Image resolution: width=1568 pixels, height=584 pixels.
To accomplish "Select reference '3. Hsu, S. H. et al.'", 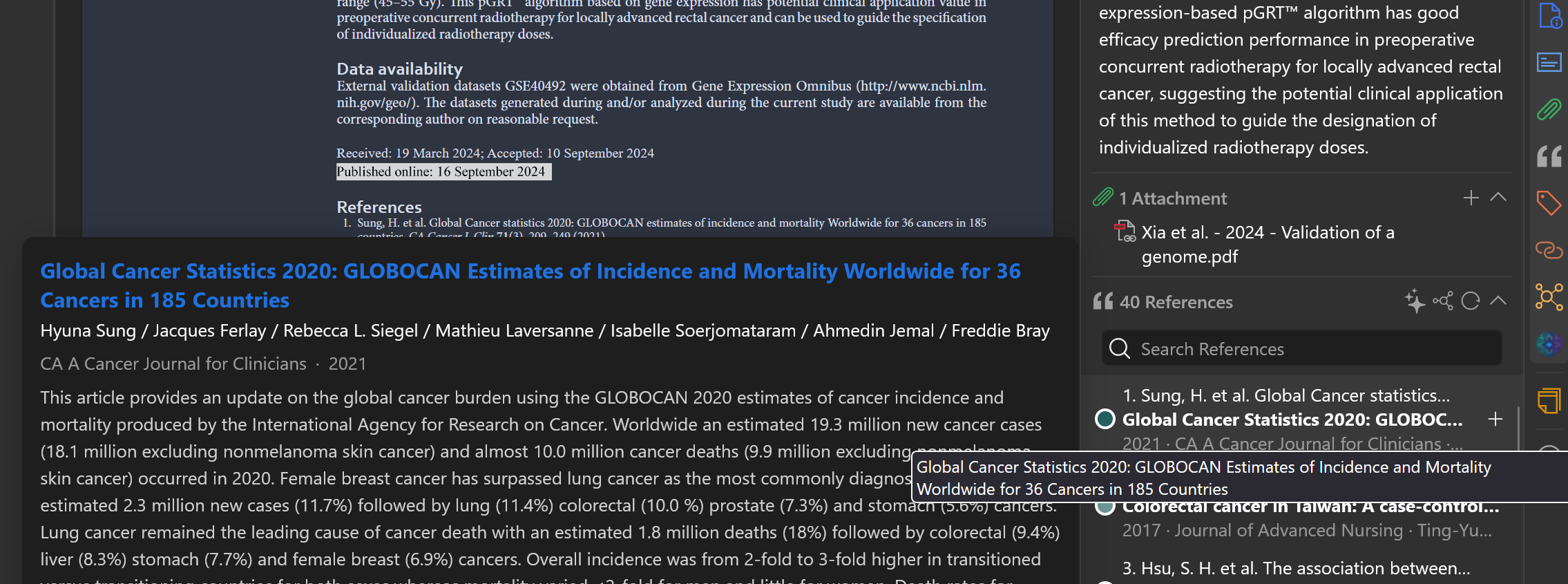I will pos(1296,568).
